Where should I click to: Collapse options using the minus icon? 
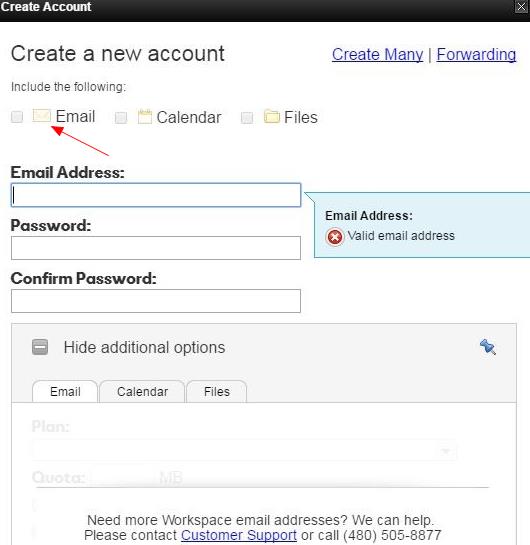click(x=40, y=347)
